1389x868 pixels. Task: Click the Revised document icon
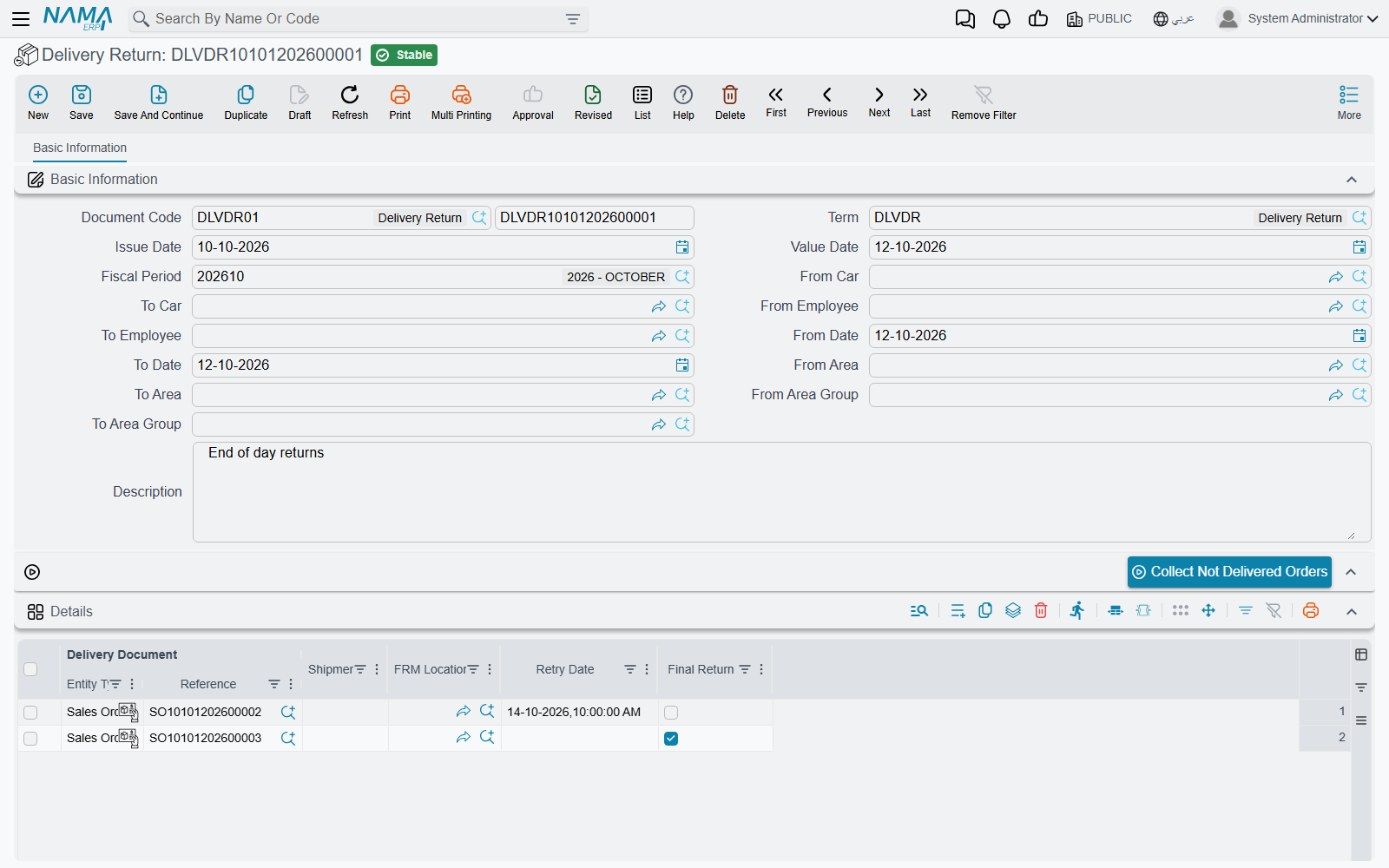(593, 95)
